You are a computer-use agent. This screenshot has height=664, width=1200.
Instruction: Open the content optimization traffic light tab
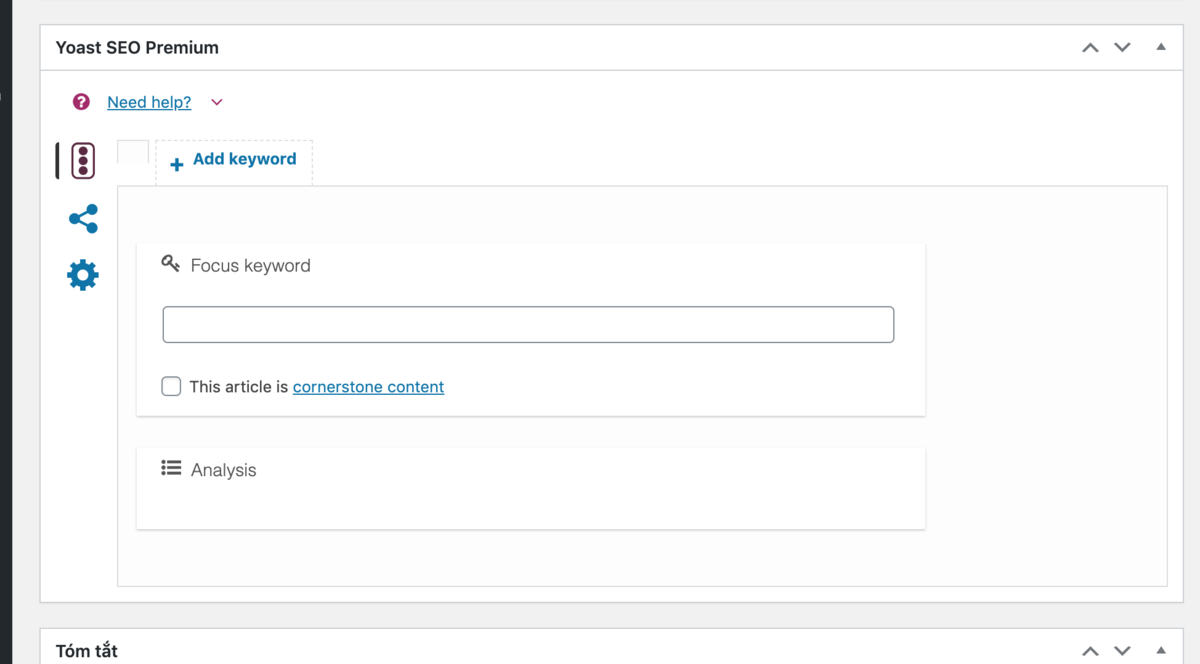(x=83, y=161)
